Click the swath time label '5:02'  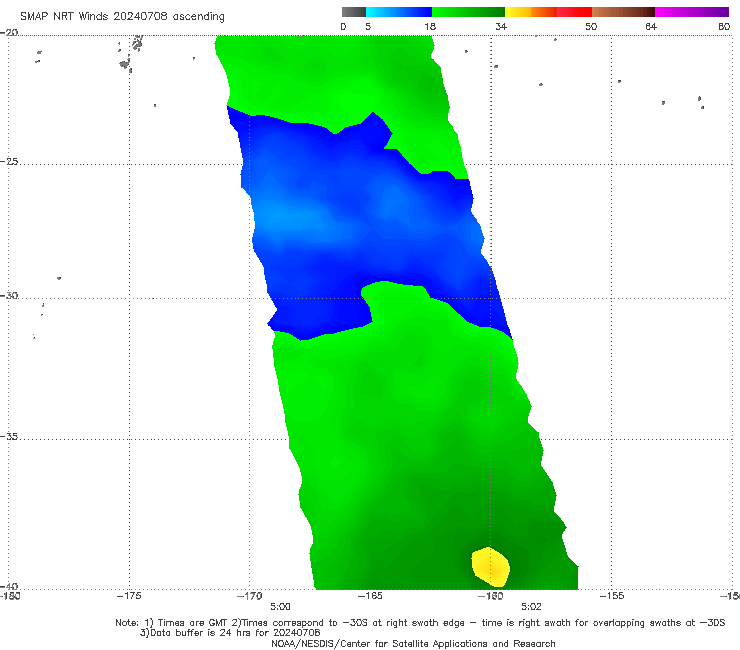point(531,607)
